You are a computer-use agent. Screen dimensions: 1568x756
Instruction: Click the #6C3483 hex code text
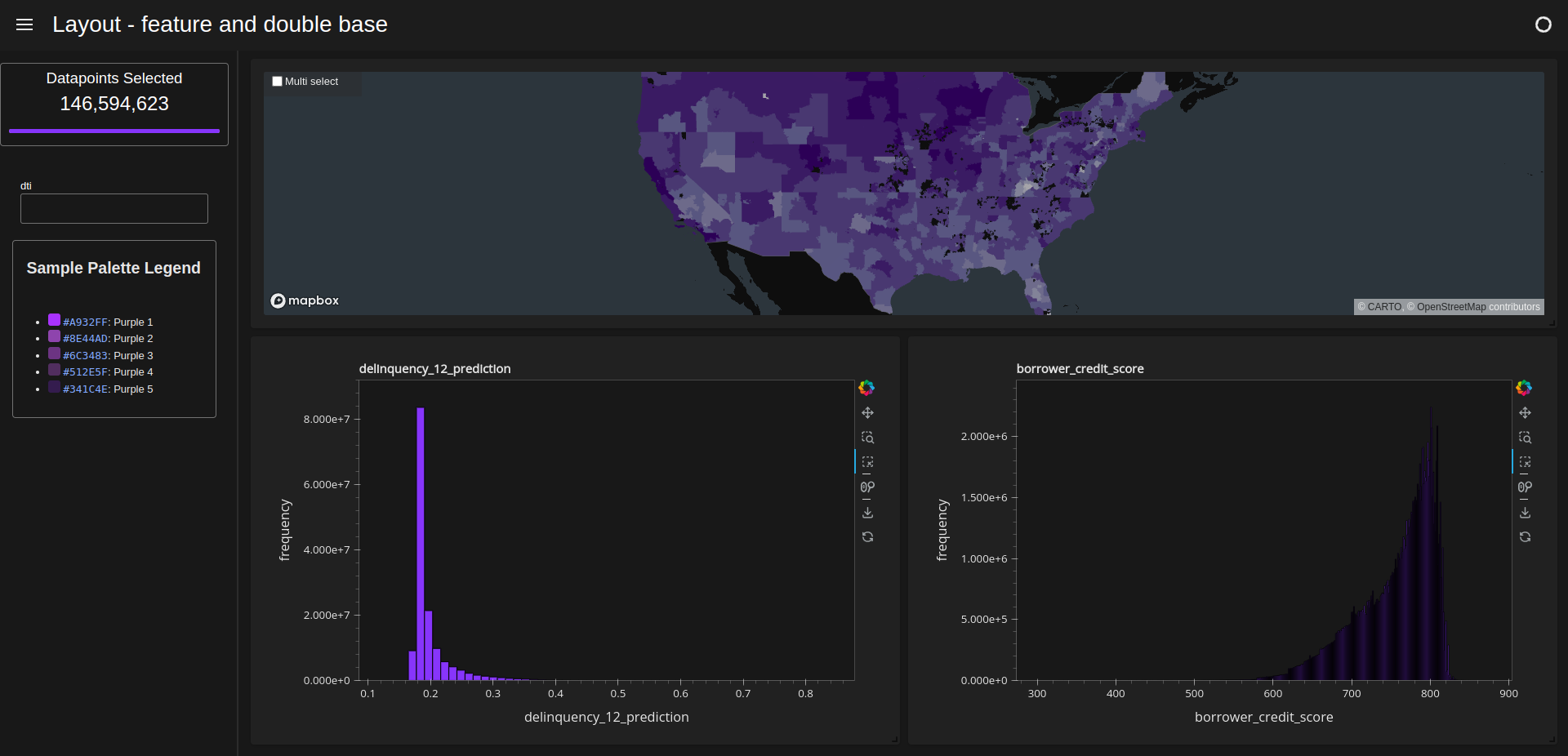(85, 356)
